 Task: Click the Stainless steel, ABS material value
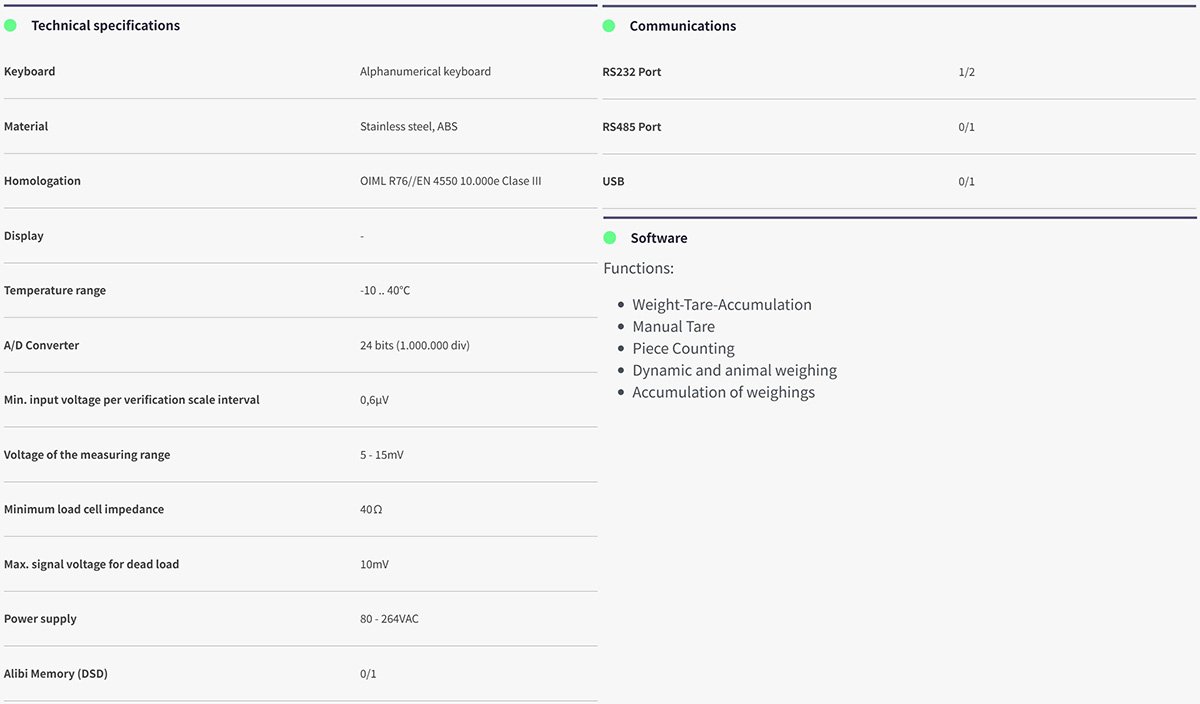coord(408,127)
